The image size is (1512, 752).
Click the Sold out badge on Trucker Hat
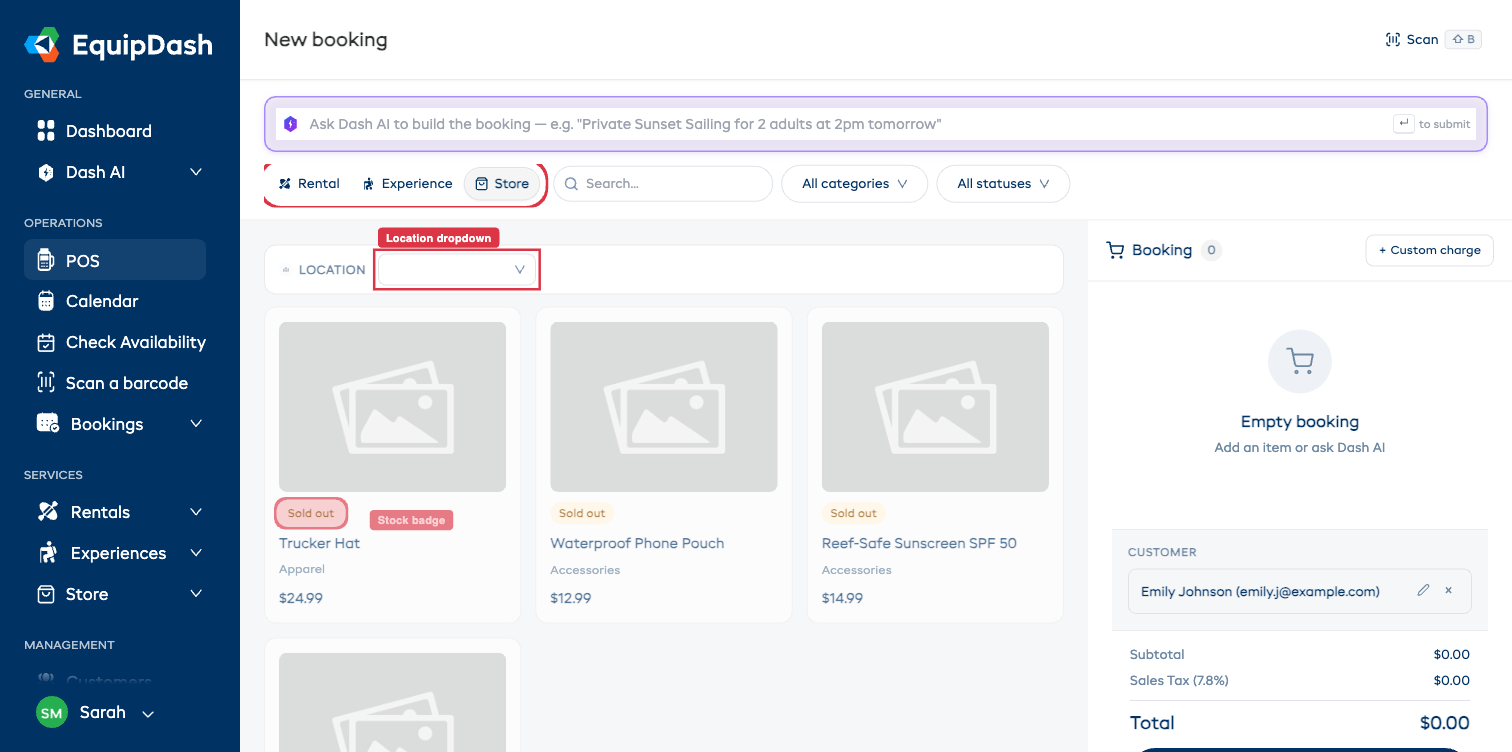(x=311, y=513)
